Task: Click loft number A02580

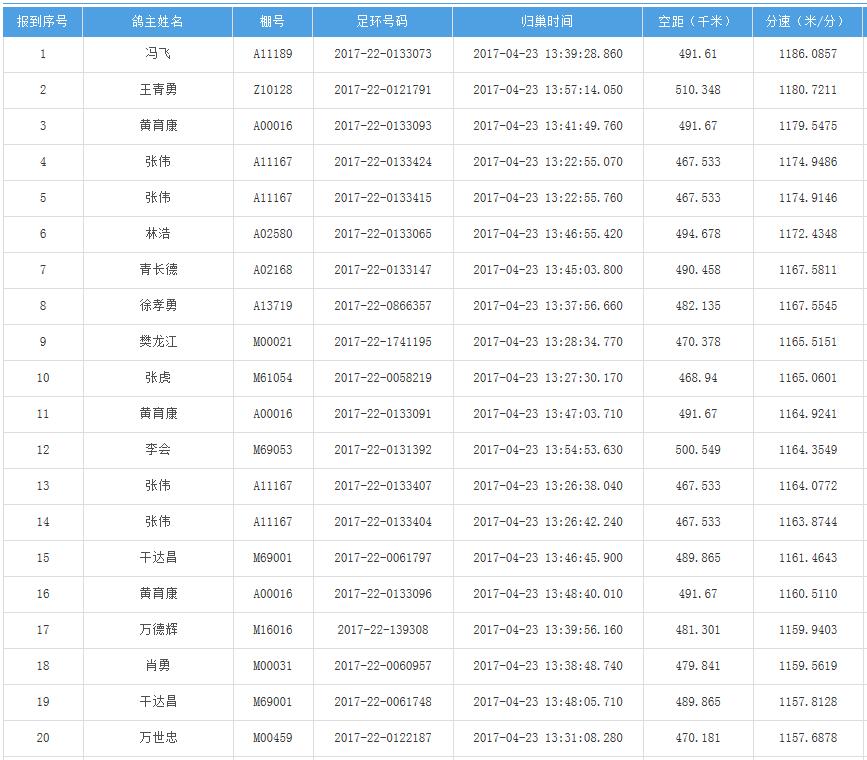Action: [x=272, y=234]
